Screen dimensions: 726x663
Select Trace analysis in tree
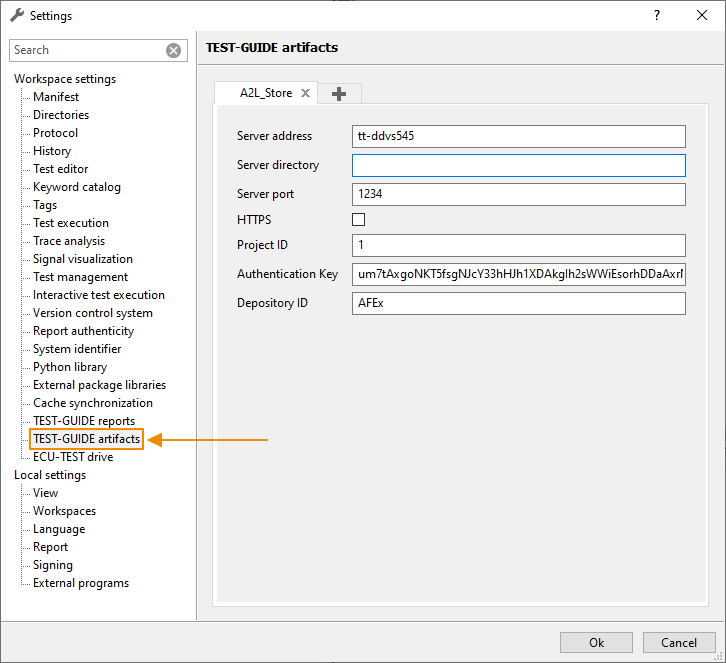click(69, 241)
